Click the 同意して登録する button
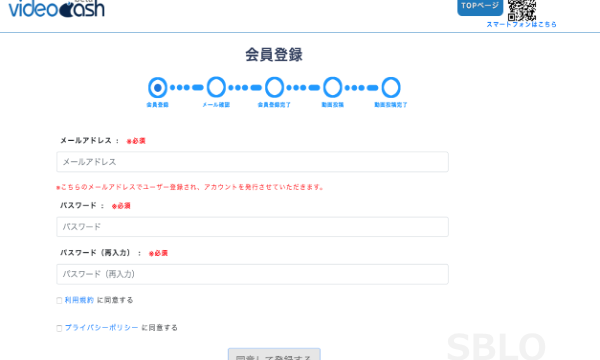This screenshot has width=600, height=360. (x=274, y=355)
